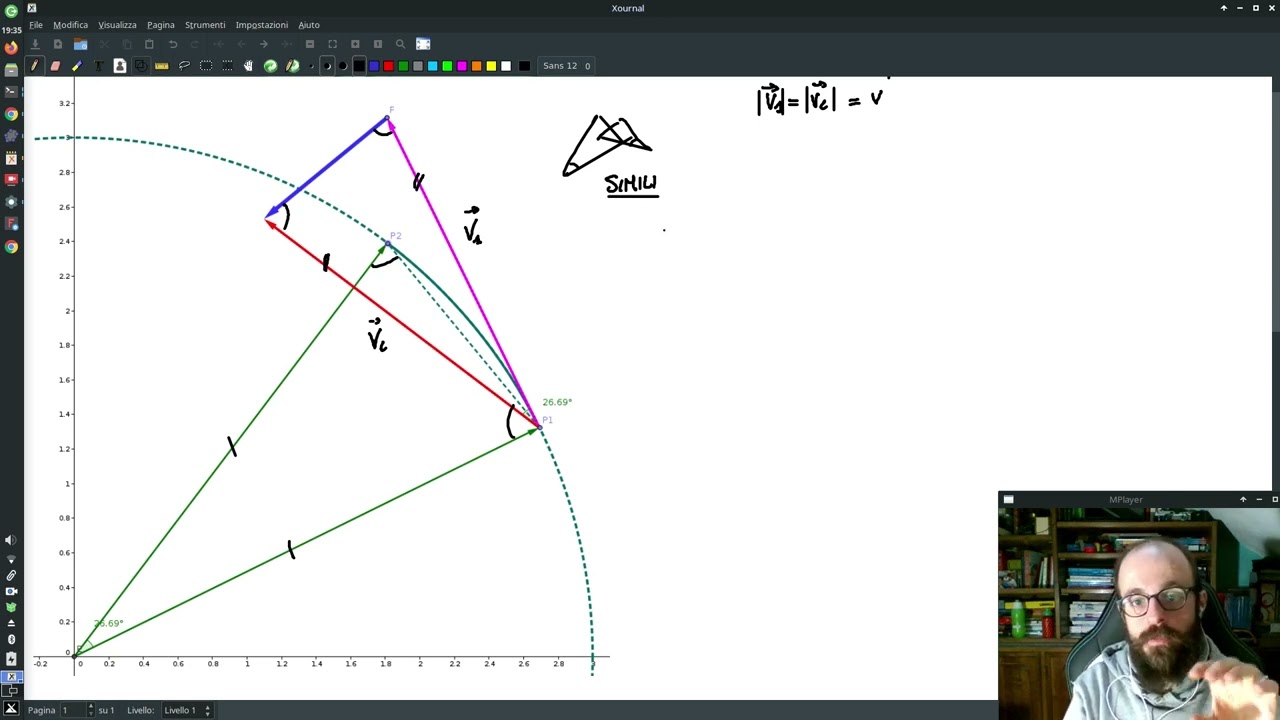Click the Zoom Out icon
Image resolution: width=1280 pixels, height=720 pixels.
(x=310, y=44)
